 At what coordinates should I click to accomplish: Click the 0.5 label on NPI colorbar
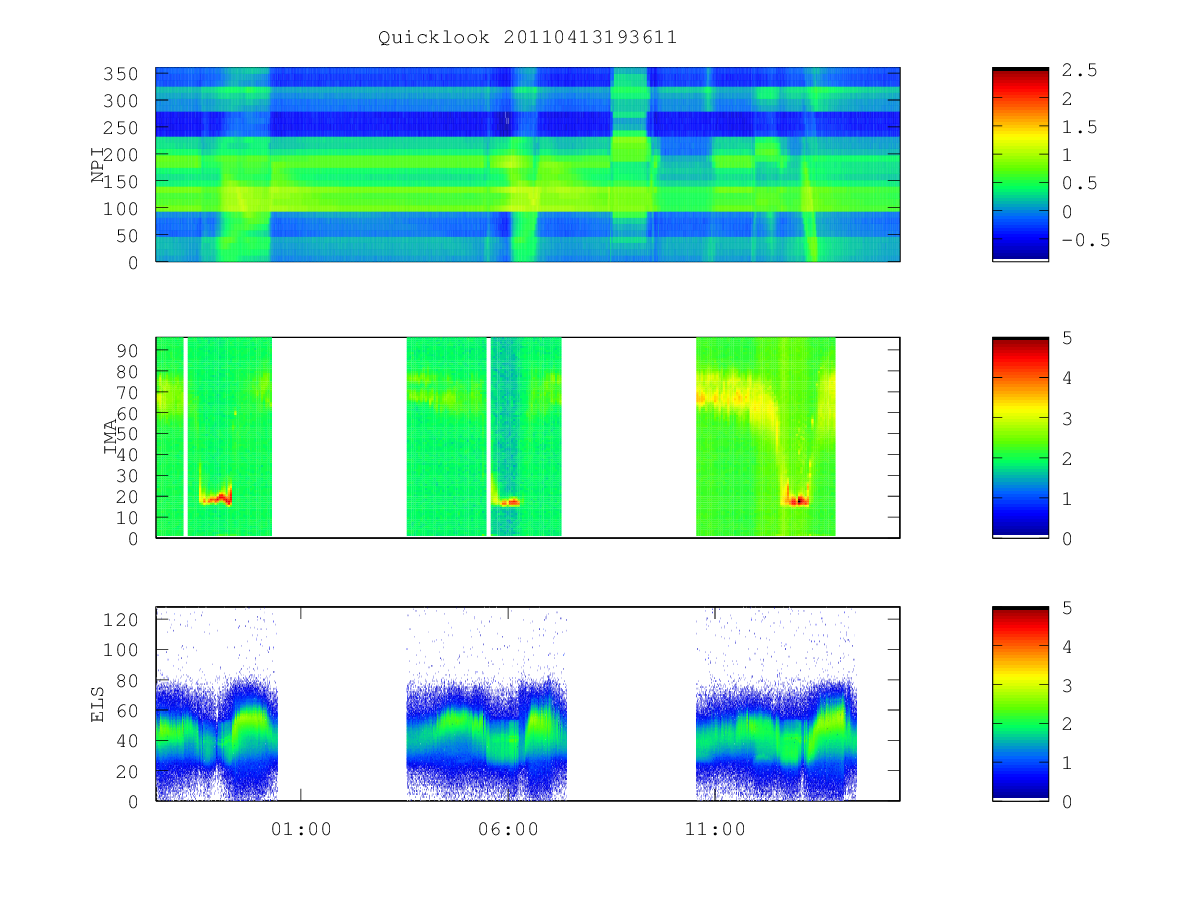[1080, 183]
